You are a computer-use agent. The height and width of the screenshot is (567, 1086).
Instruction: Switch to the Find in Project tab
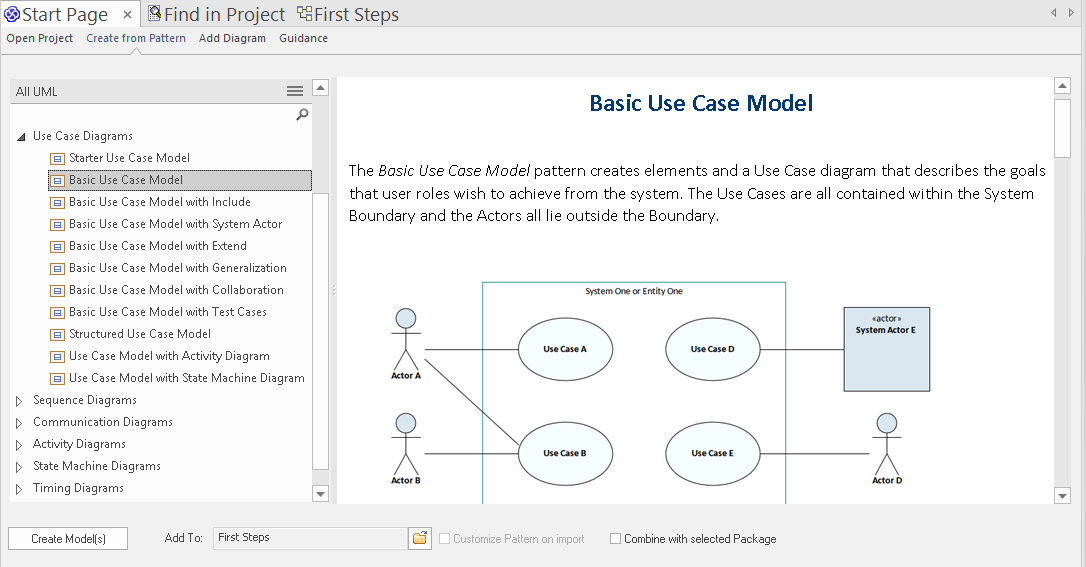click(x=216, y=14)
